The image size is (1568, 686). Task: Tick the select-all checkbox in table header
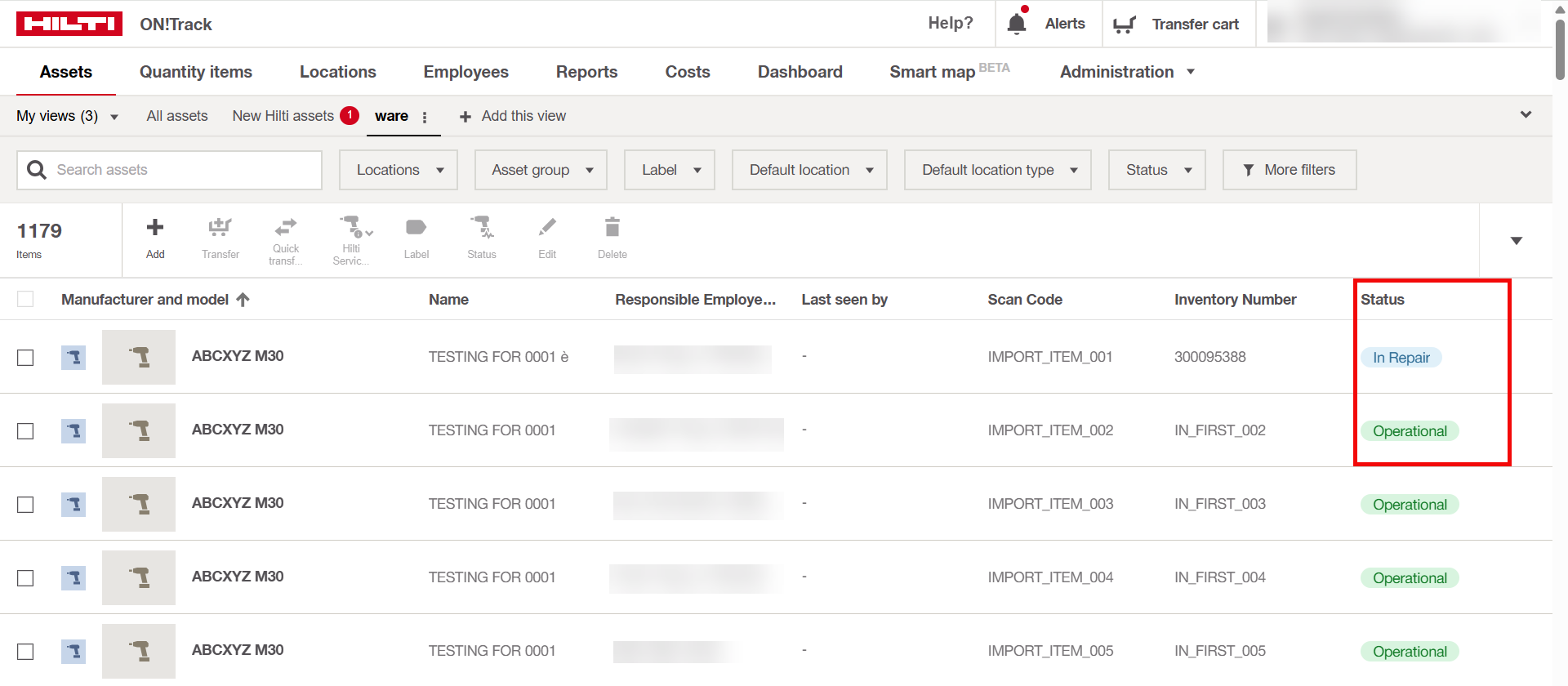[x=25, y=300]
